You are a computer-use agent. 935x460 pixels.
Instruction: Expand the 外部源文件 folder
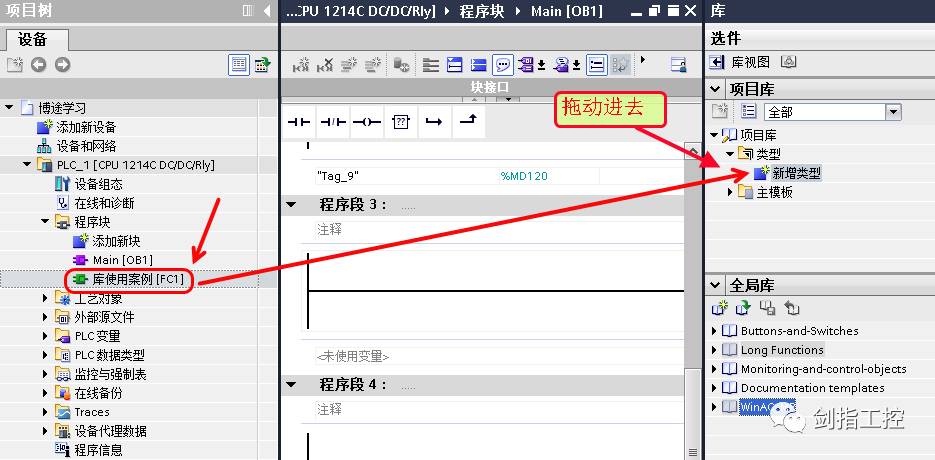45,317
